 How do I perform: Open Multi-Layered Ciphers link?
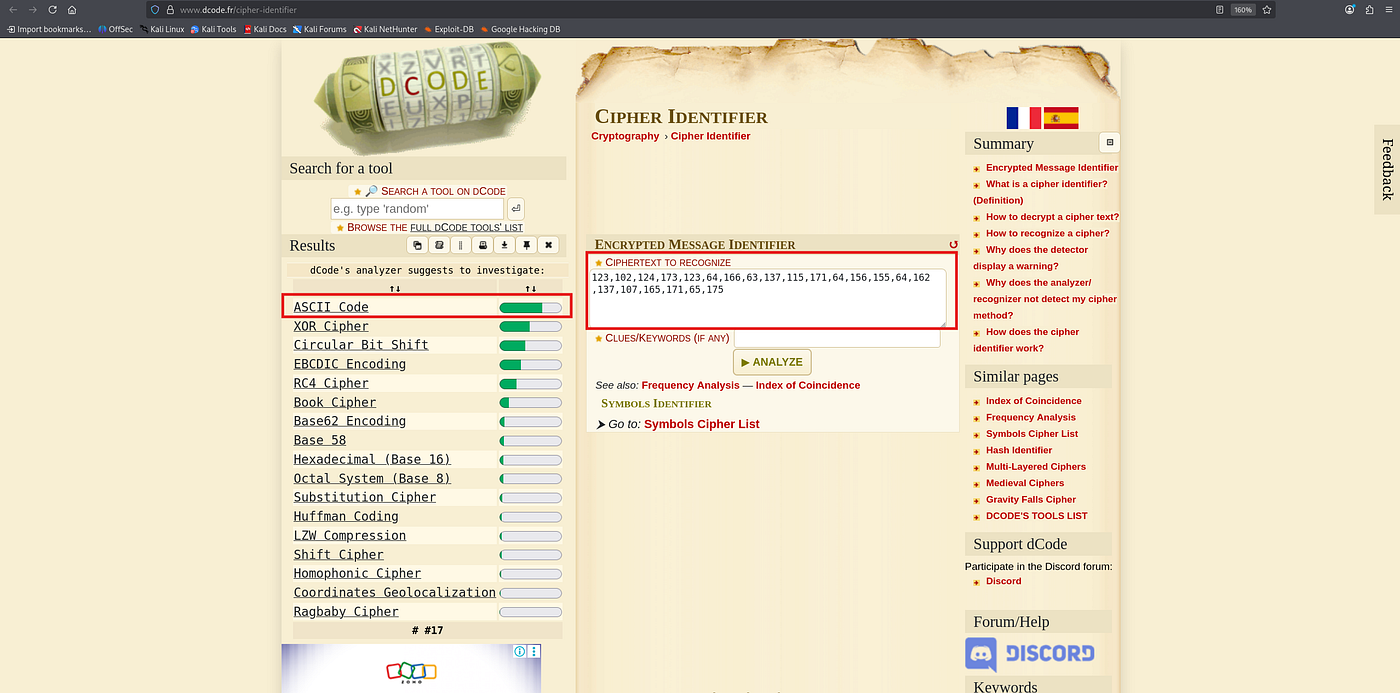1036,466
